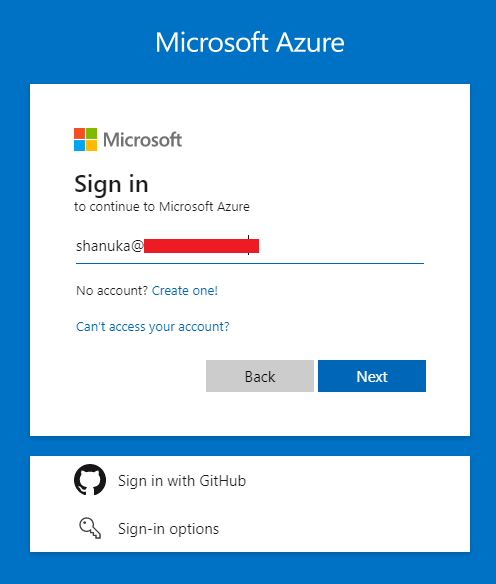Click the GitHub octocat icon
This screenshot has height=584, width=496.
tap(90, 480)
